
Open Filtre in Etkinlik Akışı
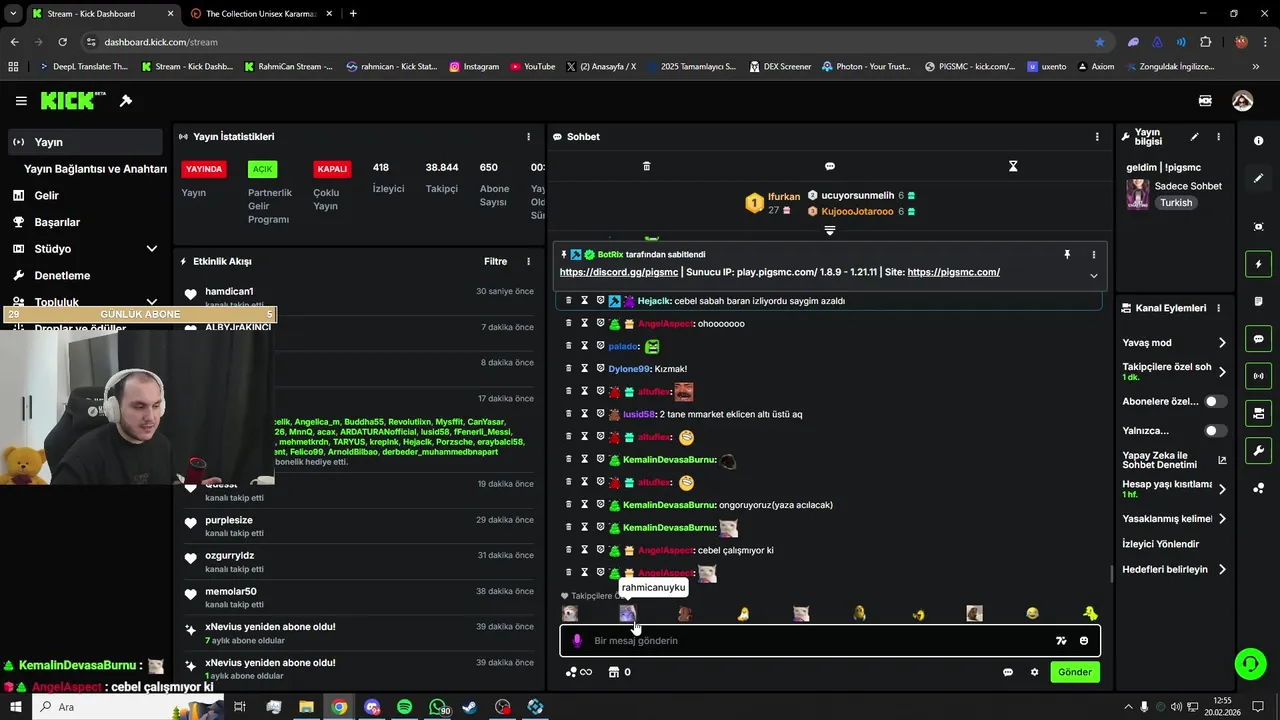coord(496,262)
